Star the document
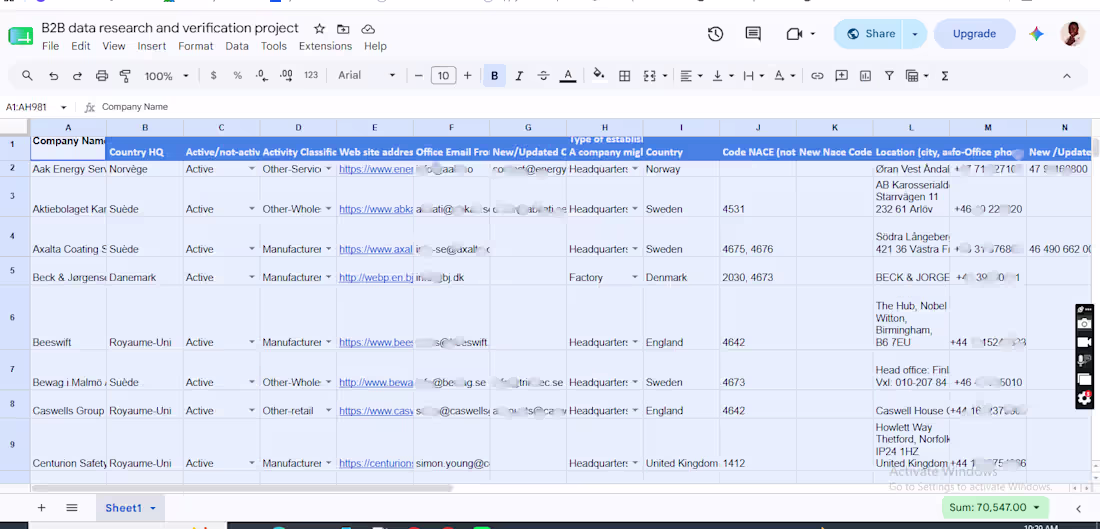This screenshot has height=529, width=1100. 319,29
